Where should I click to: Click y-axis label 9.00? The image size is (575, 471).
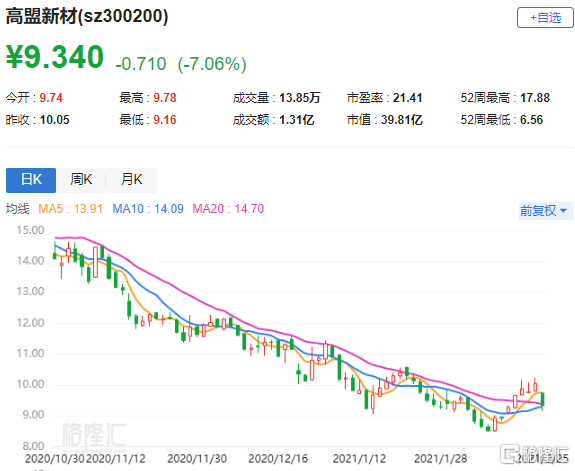tap(33, 415)
